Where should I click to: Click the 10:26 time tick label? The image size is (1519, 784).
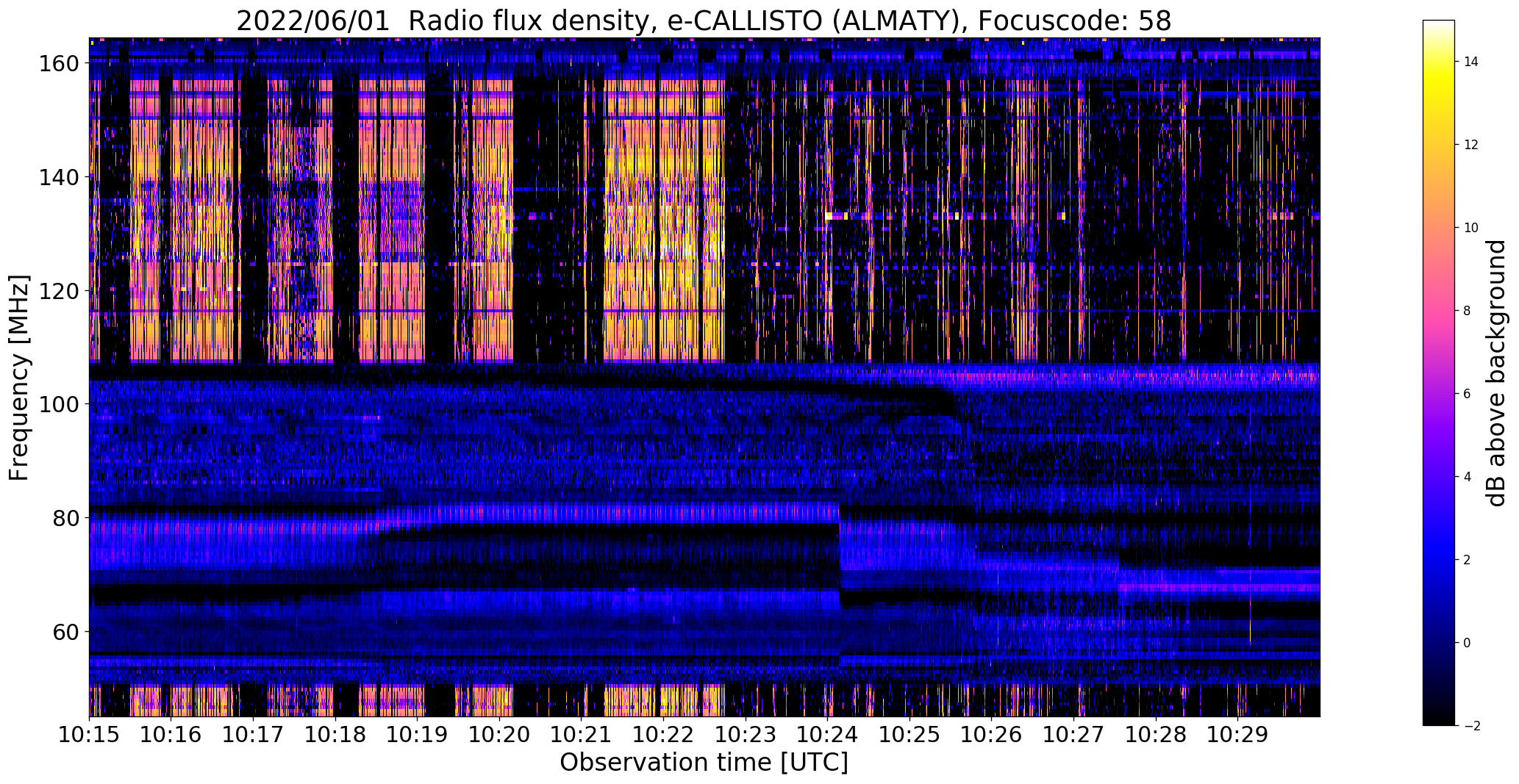pos(992,735)
